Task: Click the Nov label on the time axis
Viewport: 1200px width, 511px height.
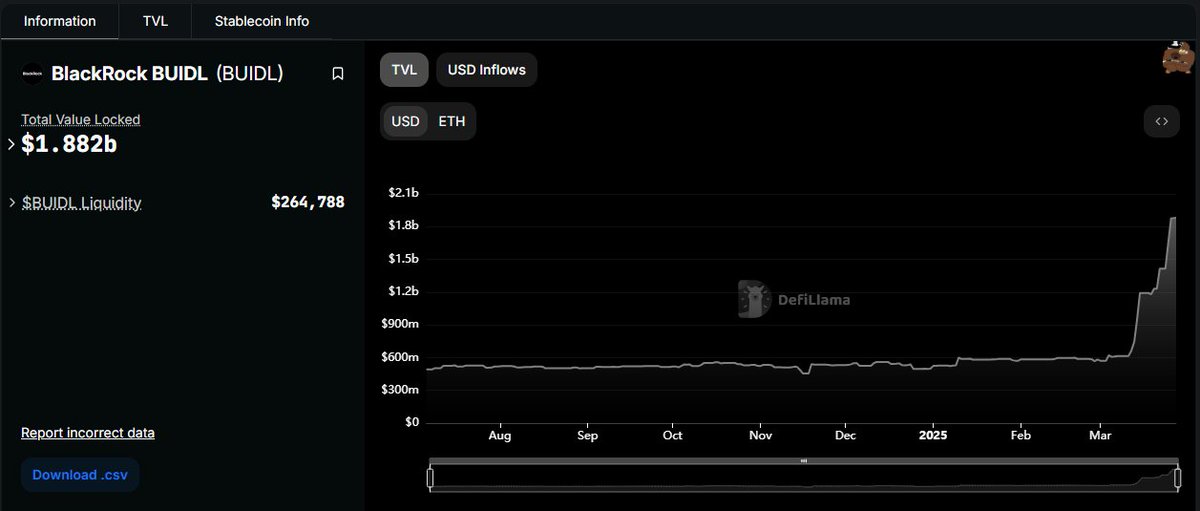Action: (x=761, y=435)
